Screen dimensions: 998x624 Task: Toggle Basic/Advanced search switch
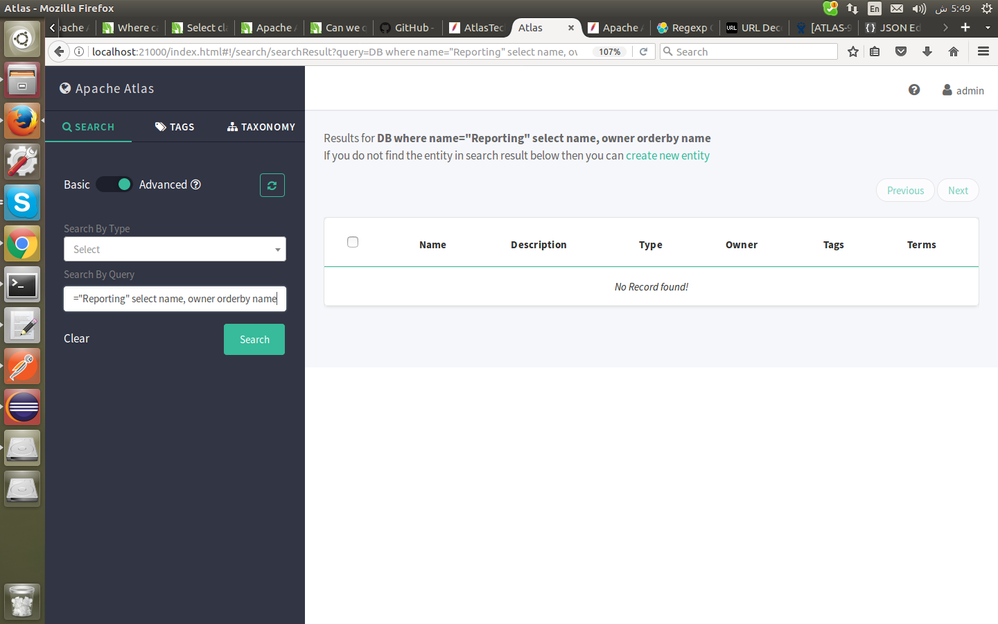[x=115, y=185]
